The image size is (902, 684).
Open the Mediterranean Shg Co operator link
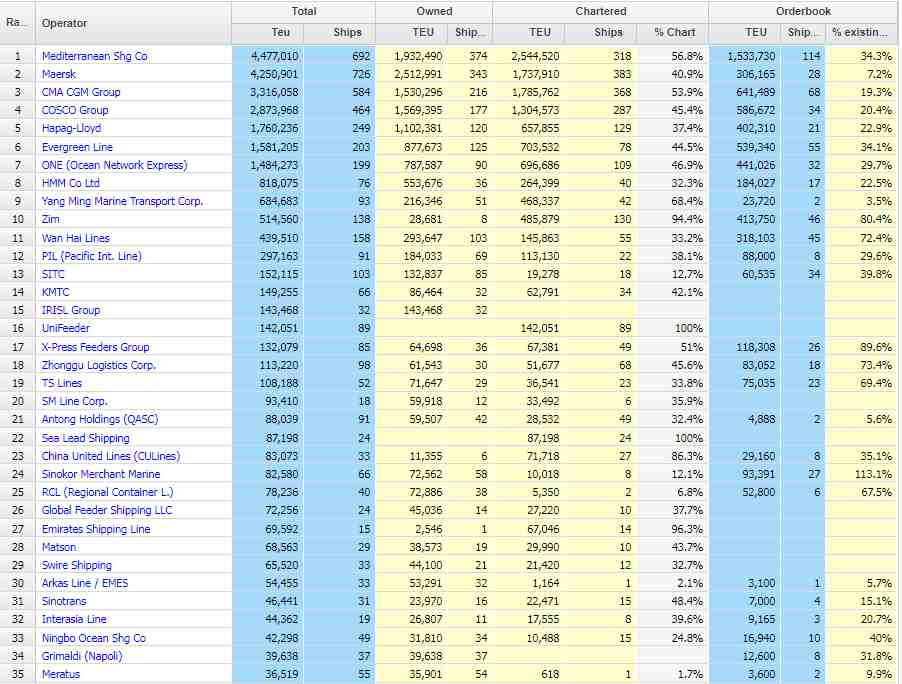(x=94, y=56)
